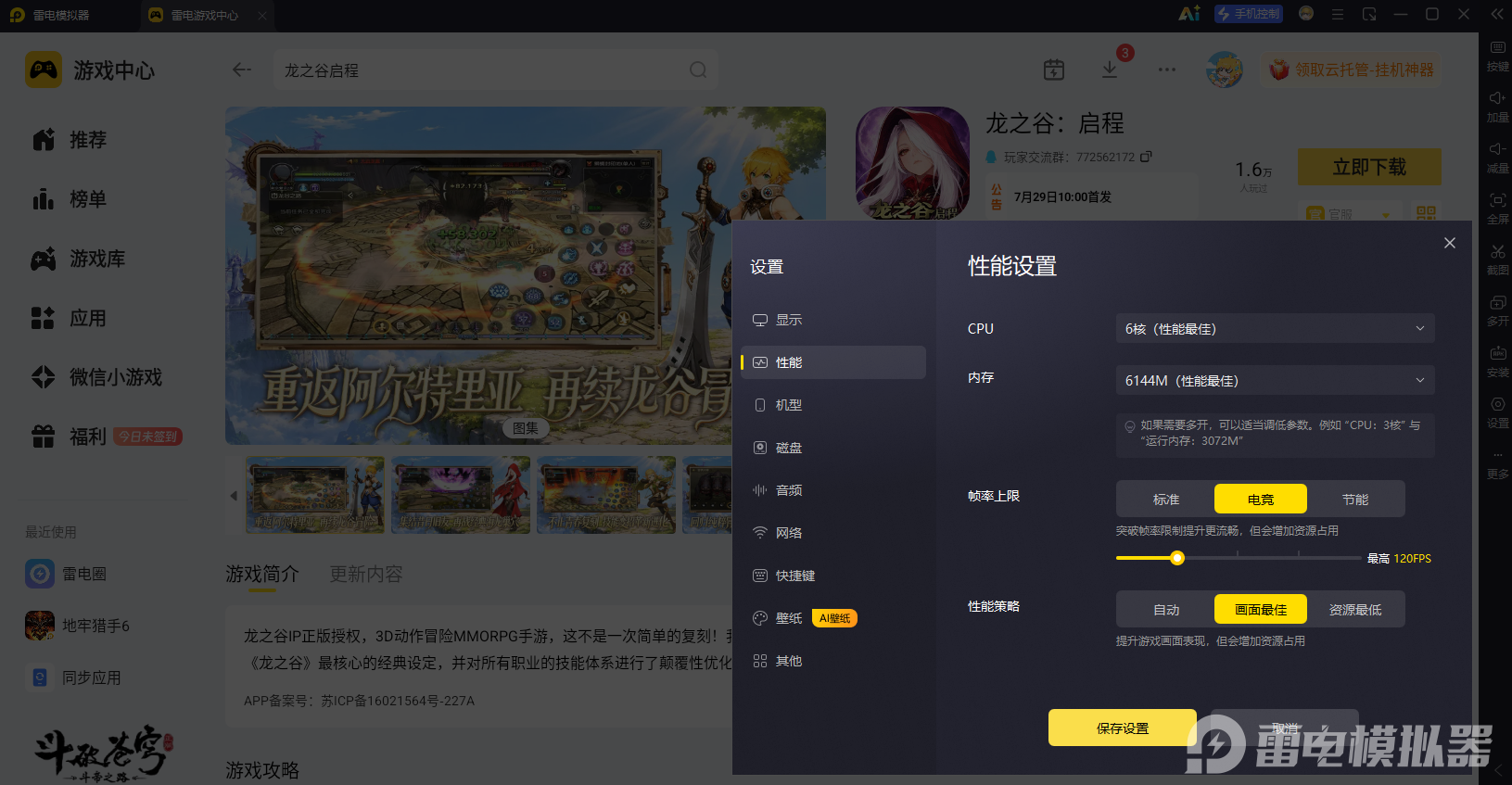Open 壁纸 settings section
Viewport: 1512px width, 785px height.
pos(833,618)
